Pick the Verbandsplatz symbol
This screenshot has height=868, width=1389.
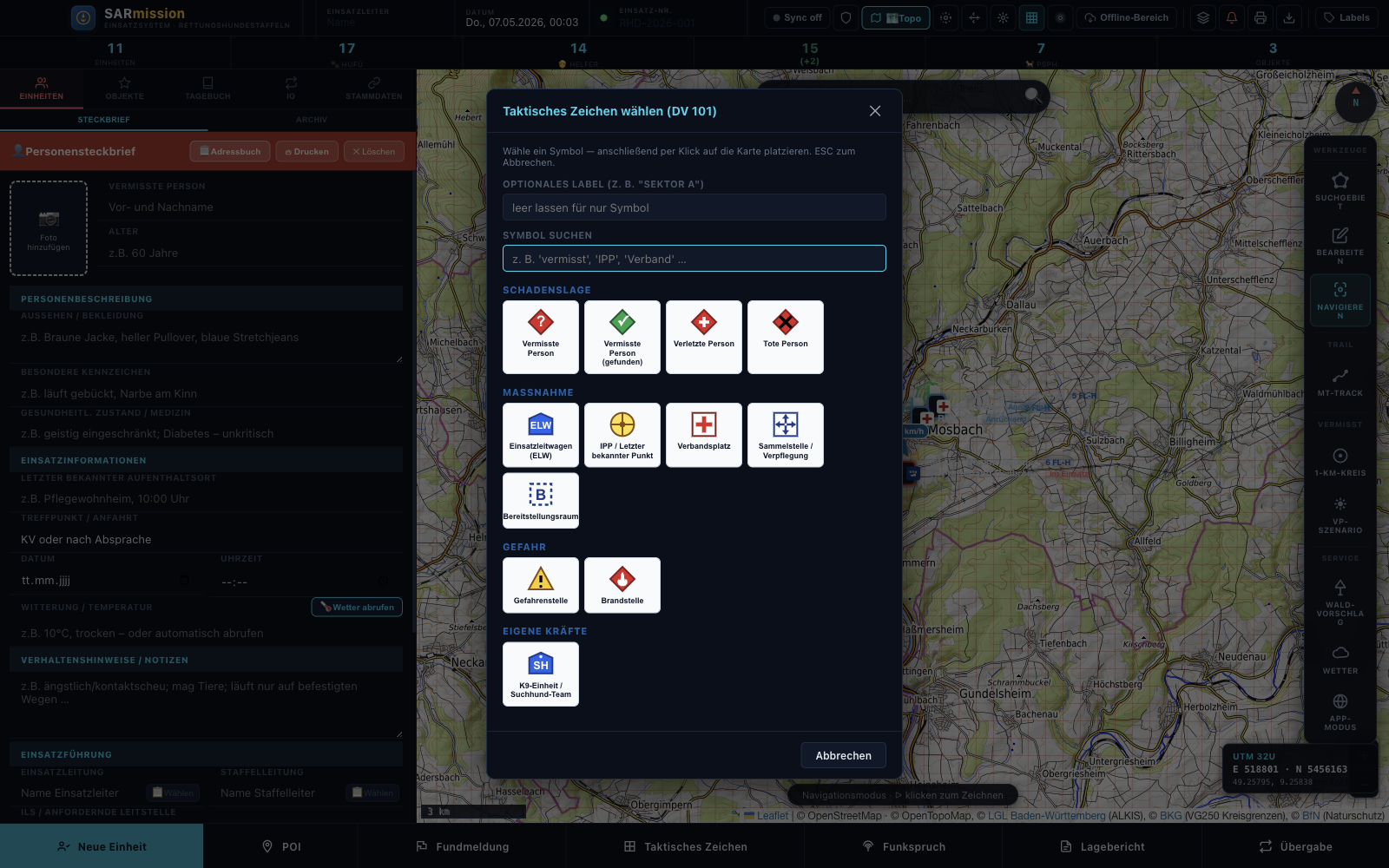coord(704,435)
